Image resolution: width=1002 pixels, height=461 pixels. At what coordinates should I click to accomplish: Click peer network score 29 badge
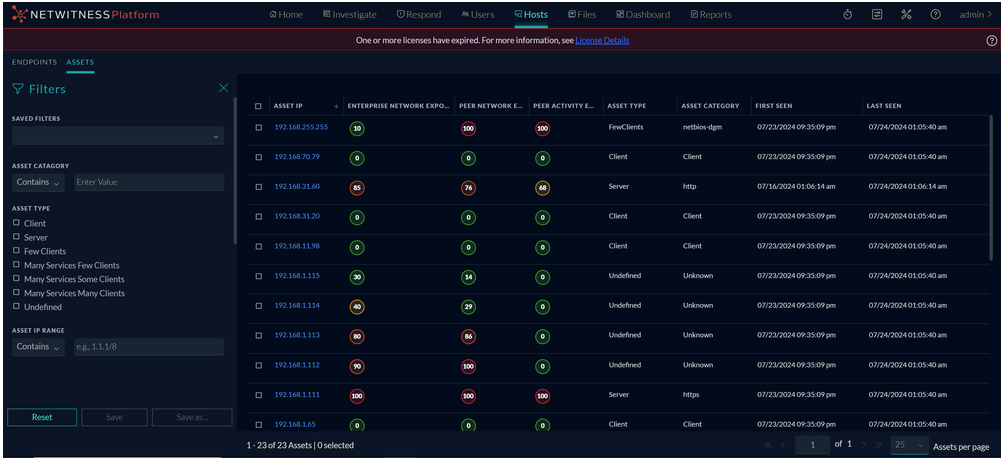(469, 308)
